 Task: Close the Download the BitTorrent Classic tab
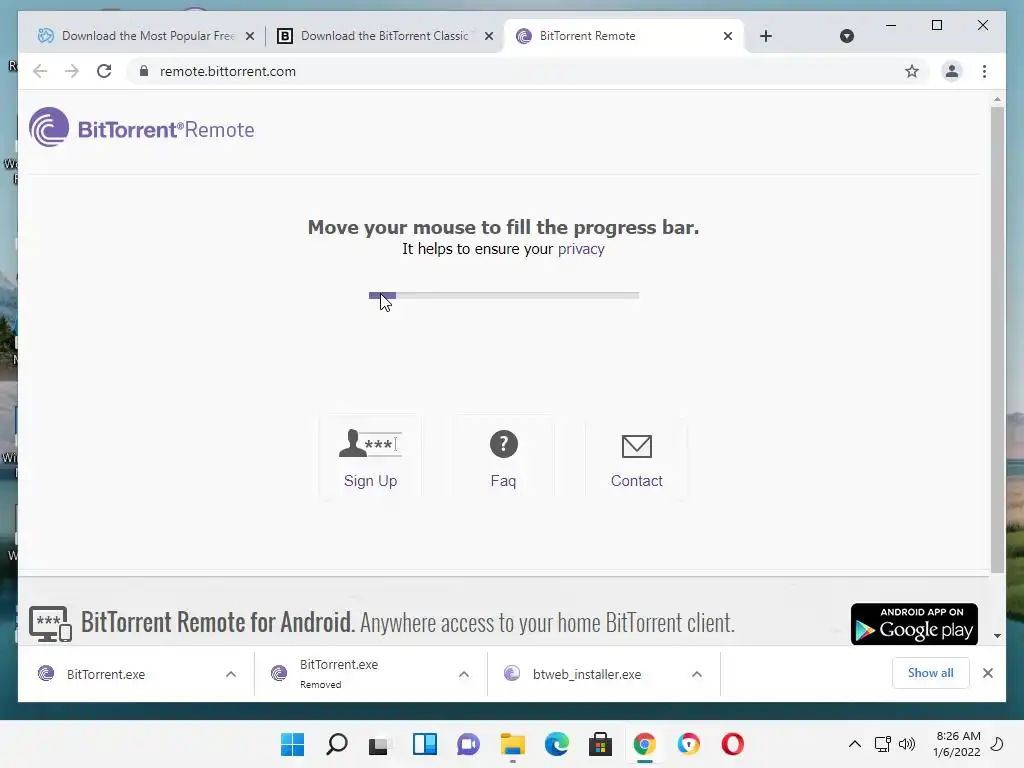(x=488, y=36)
